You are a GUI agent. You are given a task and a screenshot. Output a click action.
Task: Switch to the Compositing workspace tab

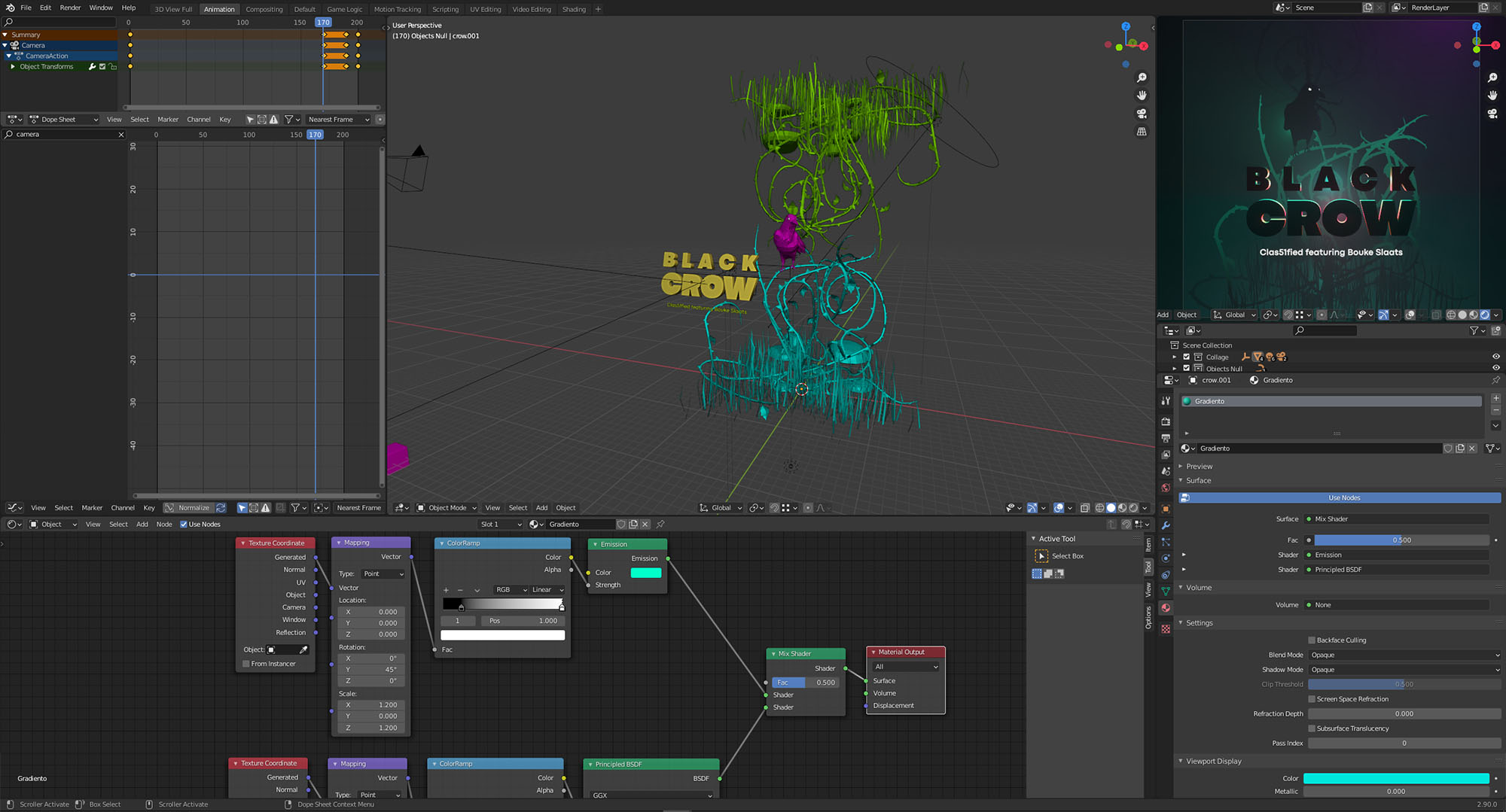click(264, 9)
